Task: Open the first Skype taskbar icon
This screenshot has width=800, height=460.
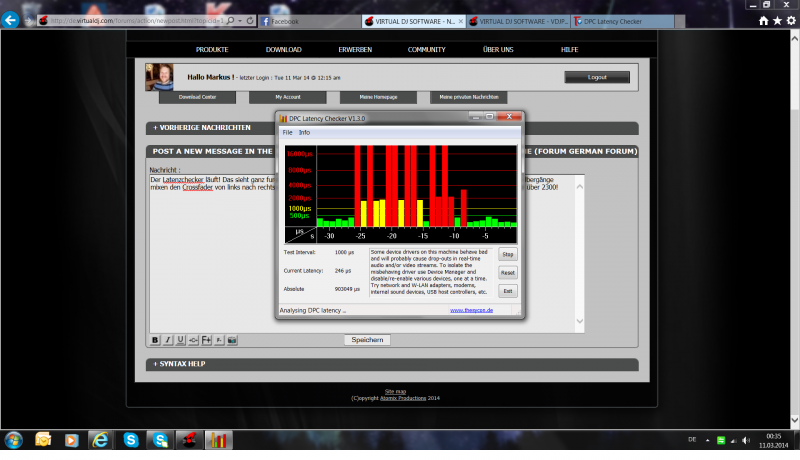Action: (131, 440)
